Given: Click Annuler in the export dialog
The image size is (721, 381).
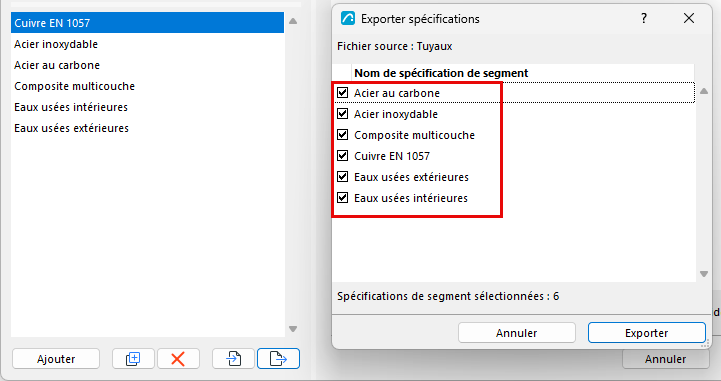Looking at the screenshot, I should (517, 333).
